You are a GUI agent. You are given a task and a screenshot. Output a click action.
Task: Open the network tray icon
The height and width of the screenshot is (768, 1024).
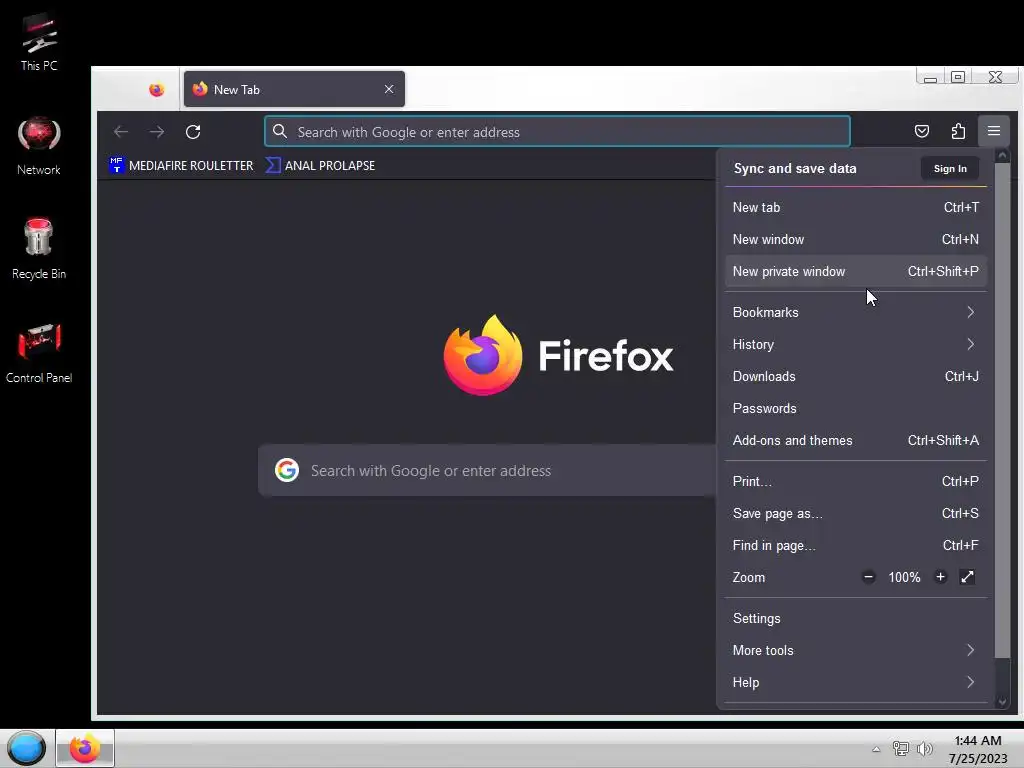901,749
